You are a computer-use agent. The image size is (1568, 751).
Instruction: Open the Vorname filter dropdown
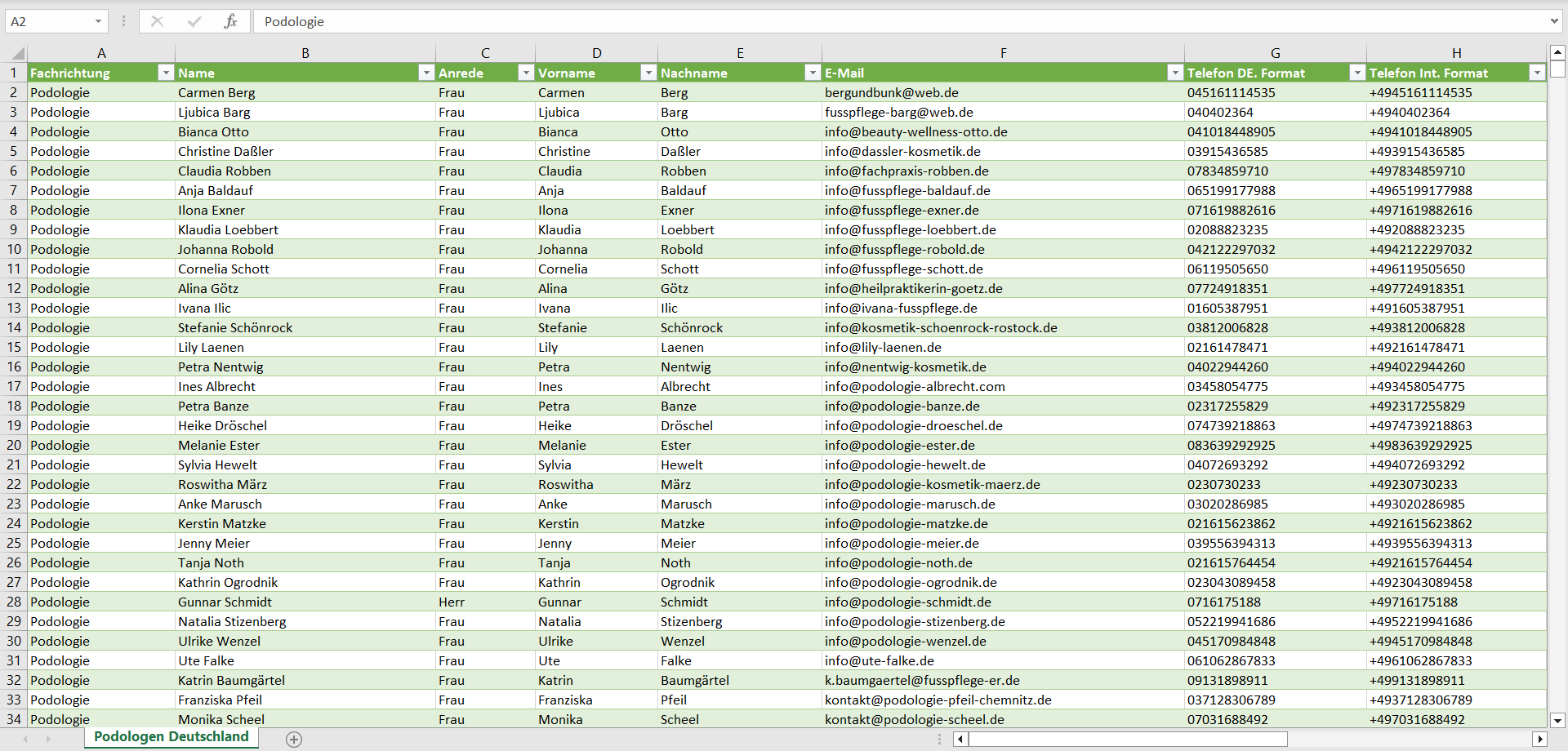[x=648, y=73]
